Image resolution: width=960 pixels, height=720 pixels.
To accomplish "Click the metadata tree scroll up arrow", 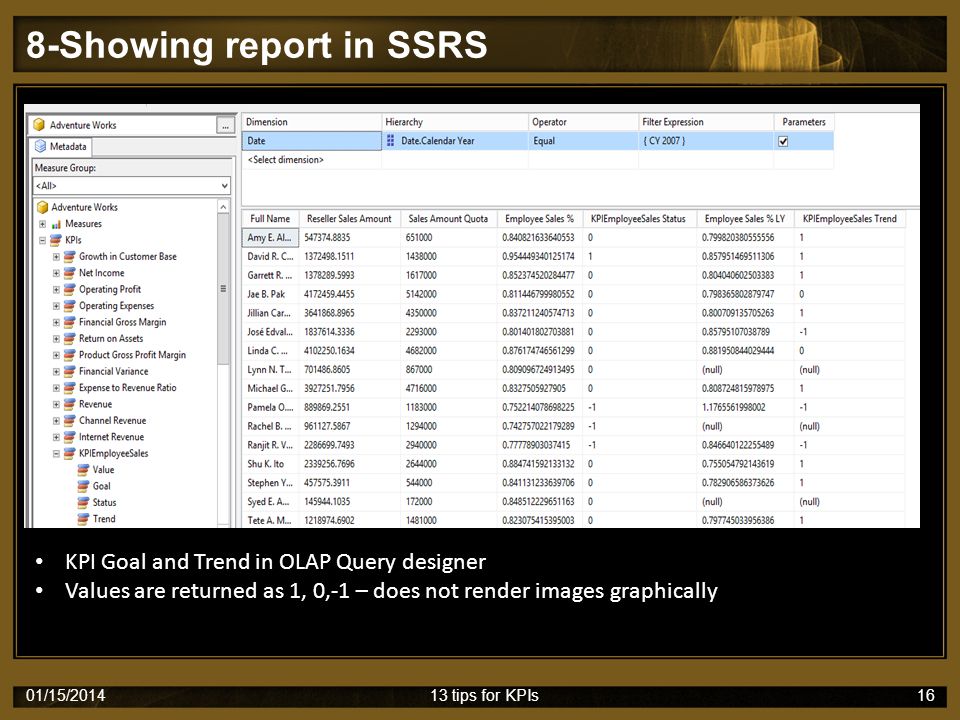I will [x=223, y=207].
